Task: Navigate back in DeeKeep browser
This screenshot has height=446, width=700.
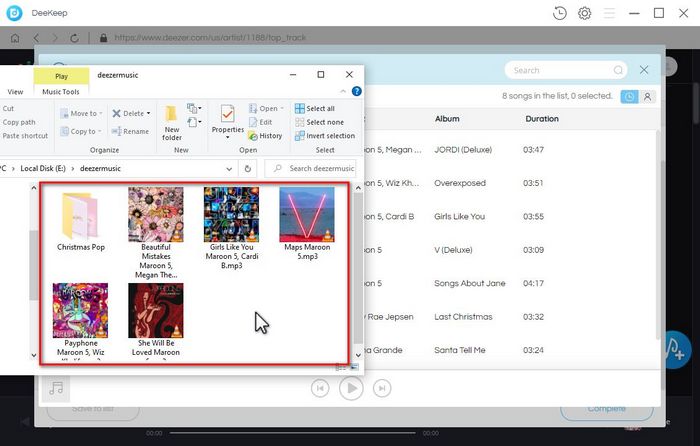Action: 37,38
